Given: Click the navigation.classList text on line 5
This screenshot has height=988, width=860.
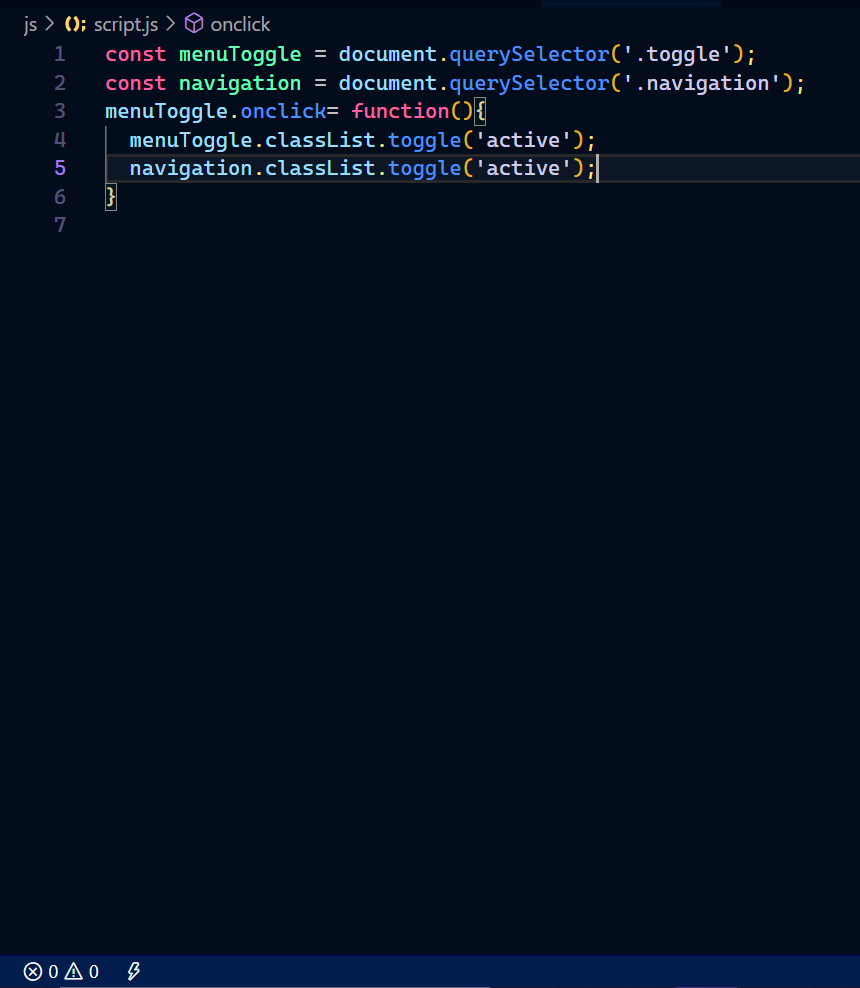Looking at the screenshot, I should pyautogui.click(x=253, y=168).
